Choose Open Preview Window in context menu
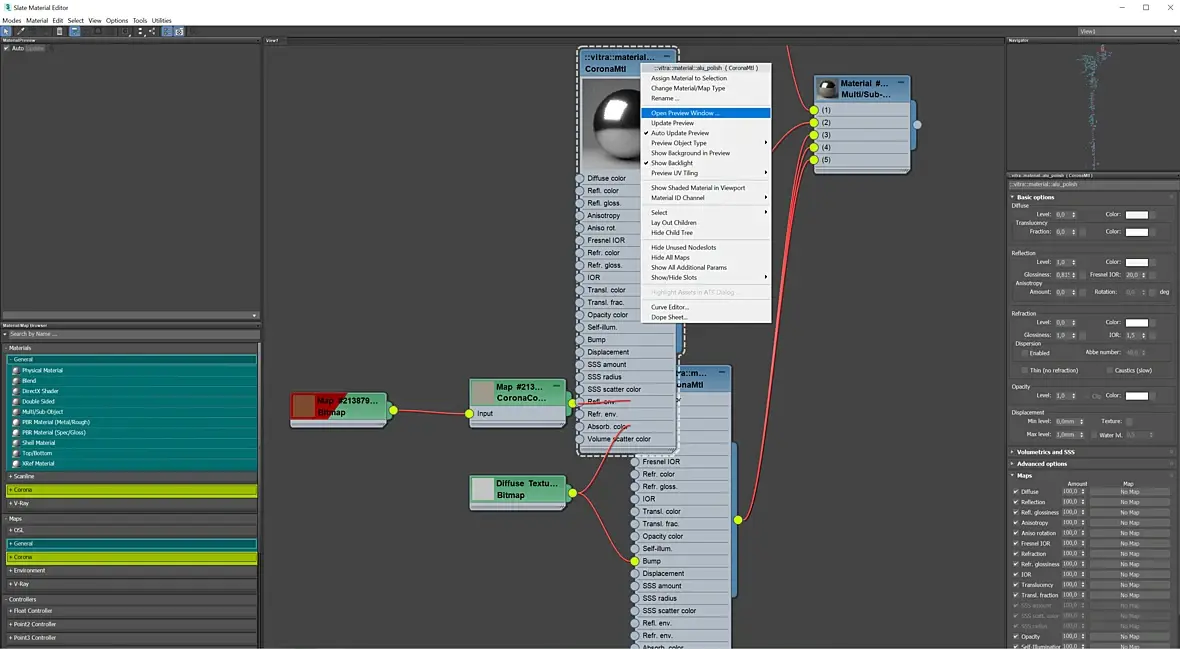This screenshot has height=649, width=1180. pyautogui.click(x=706, y=113)
